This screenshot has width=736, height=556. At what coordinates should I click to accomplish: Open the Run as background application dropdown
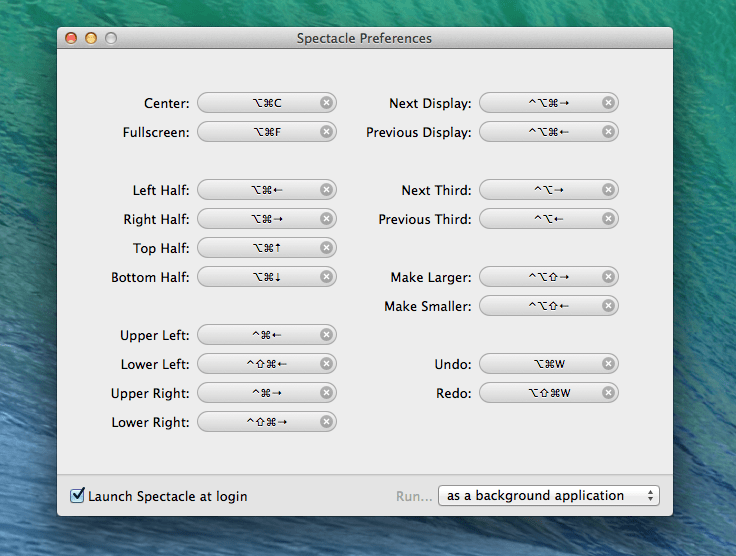pyautogui.click(x=549, y=495)
